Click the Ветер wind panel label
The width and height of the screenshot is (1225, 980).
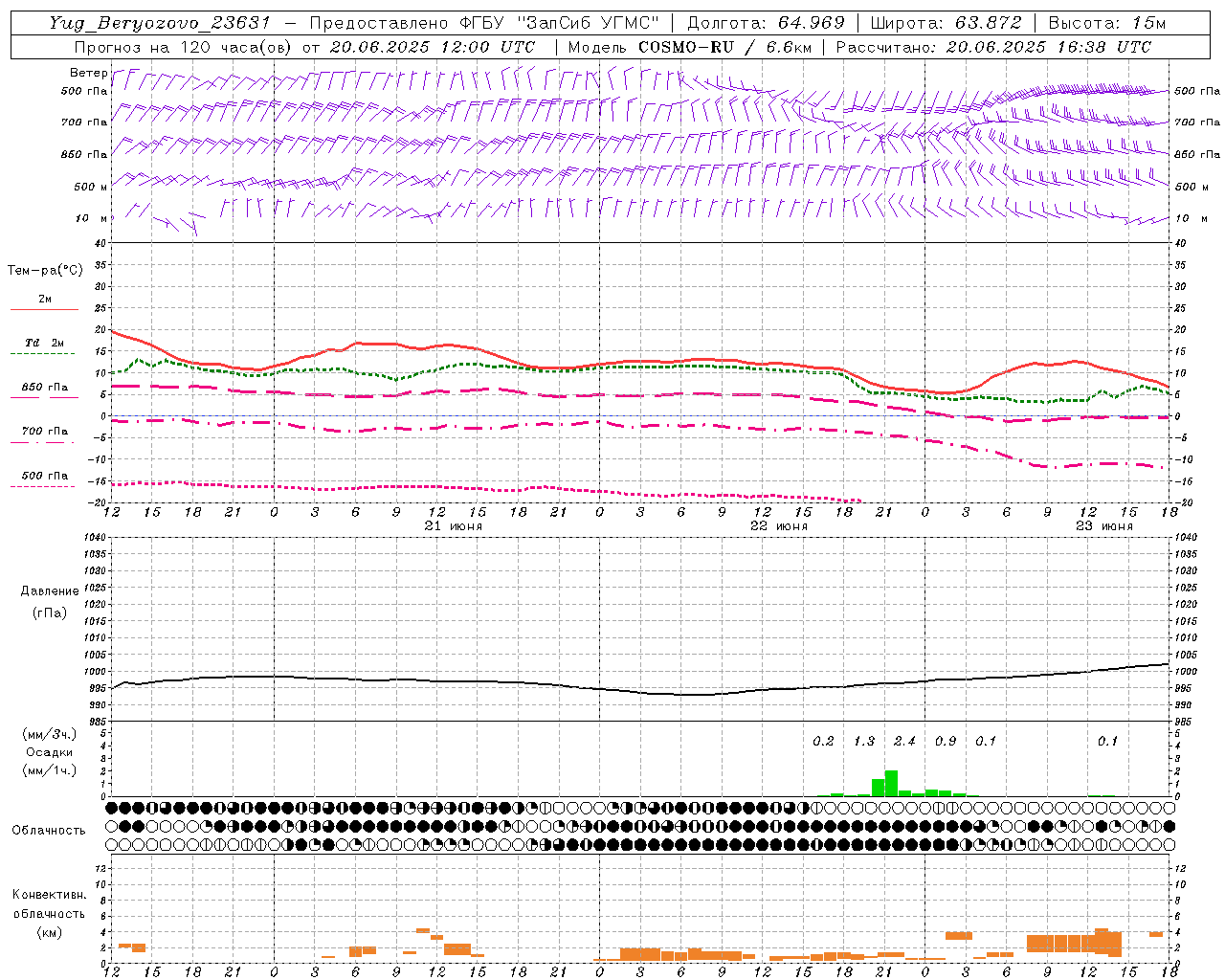89,73
